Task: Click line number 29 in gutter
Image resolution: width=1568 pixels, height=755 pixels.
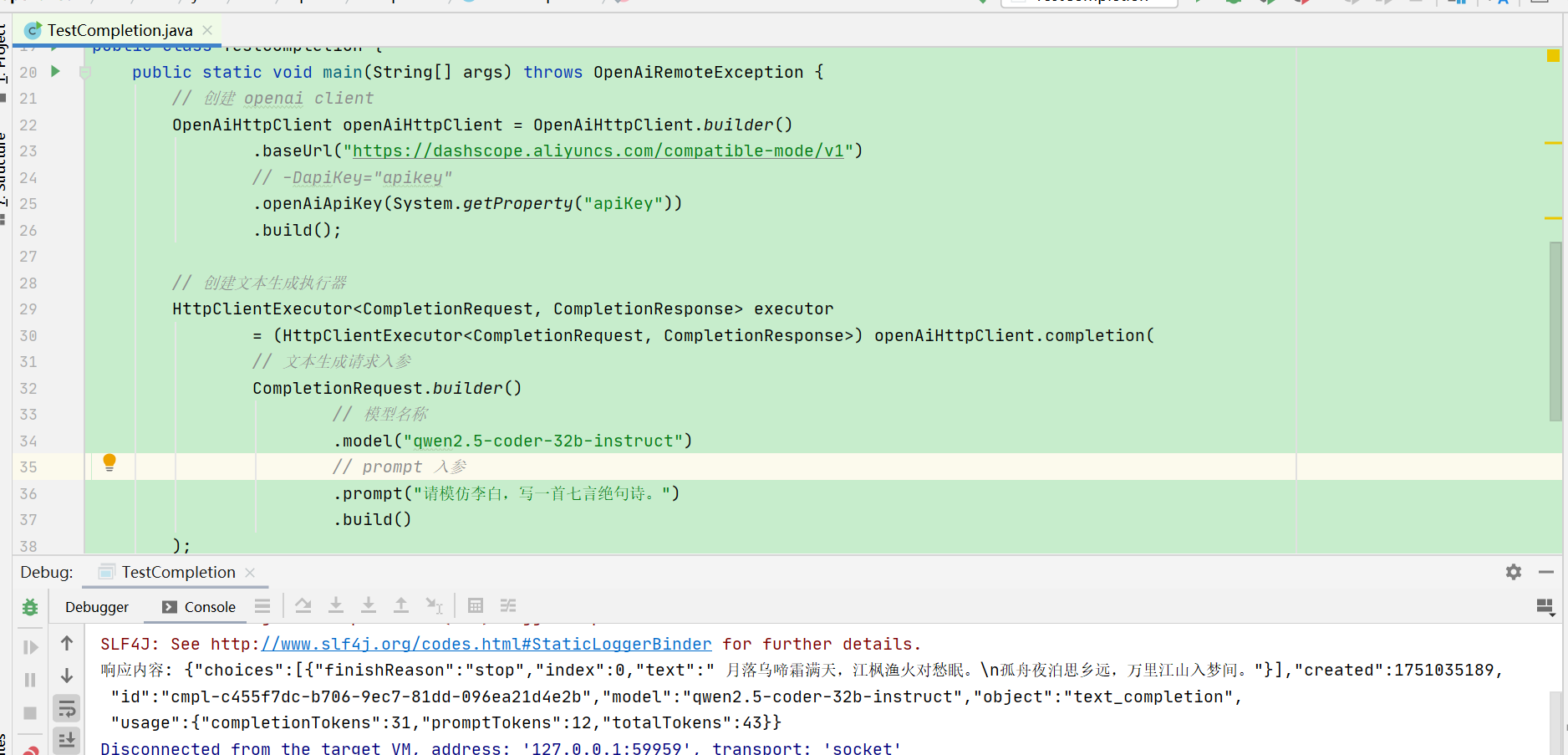Action: tap(28, 309)
